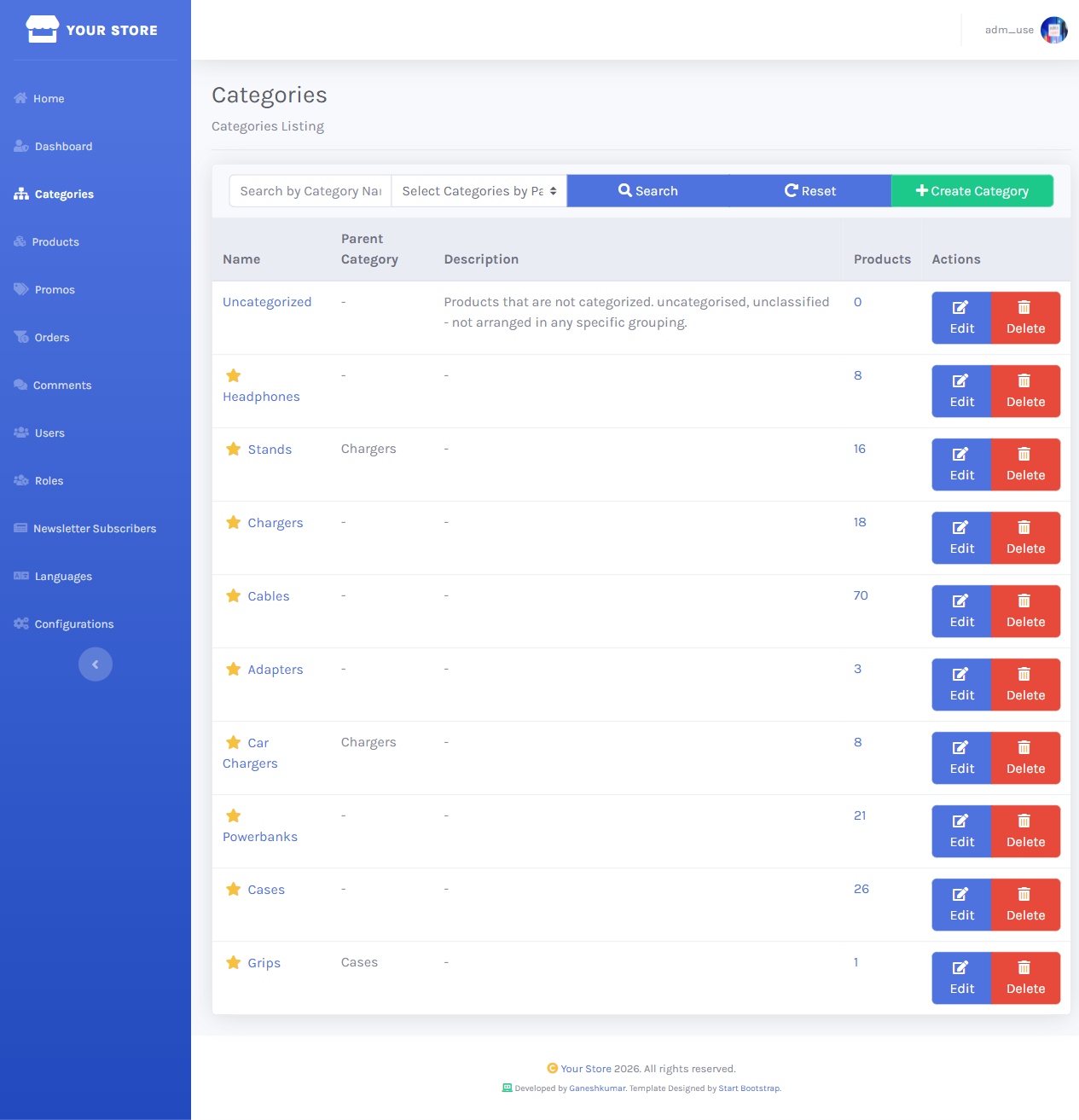Click the star icon beside Stands
This screenshot has width=1079, height=1120.
point(234,449)
